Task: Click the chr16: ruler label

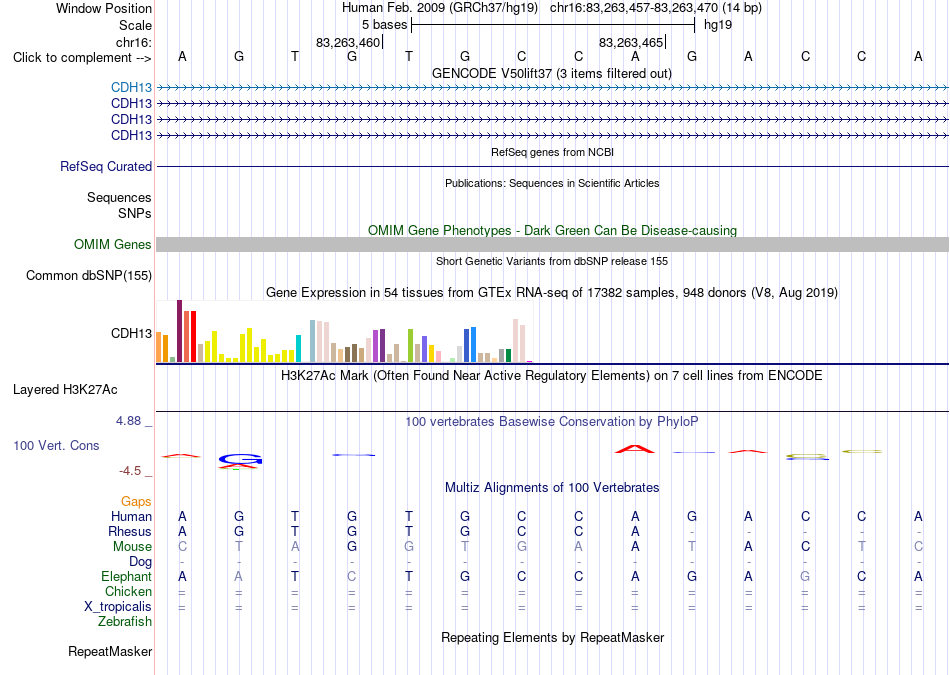Action: click(133, 42)
